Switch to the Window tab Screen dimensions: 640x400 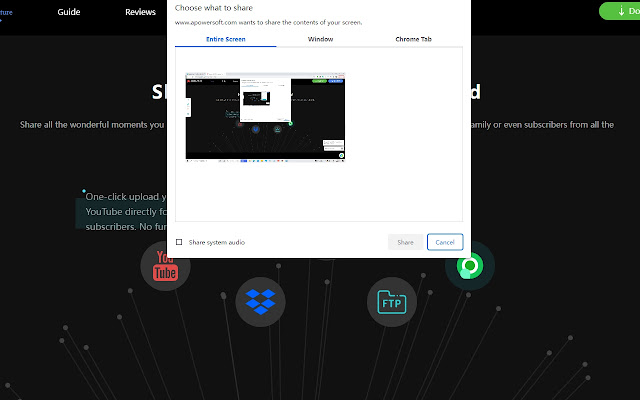click(x=320, y=39)
